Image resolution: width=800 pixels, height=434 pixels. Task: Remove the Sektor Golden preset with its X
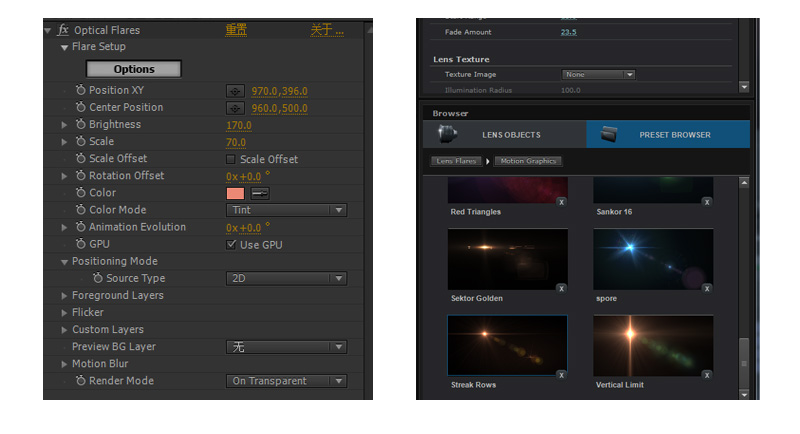pyautogui.click(x=562, y=289)
